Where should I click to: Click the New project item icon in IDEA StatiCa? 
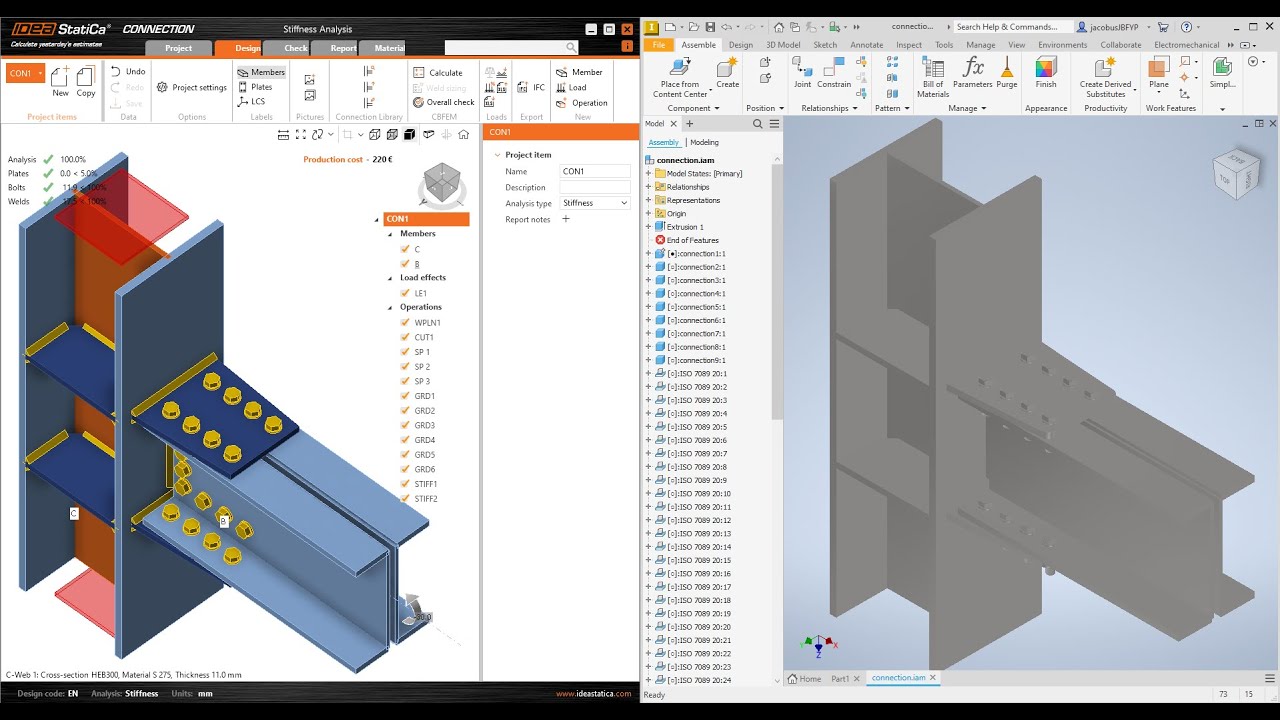pyautogui.click(x=60, y=77)
